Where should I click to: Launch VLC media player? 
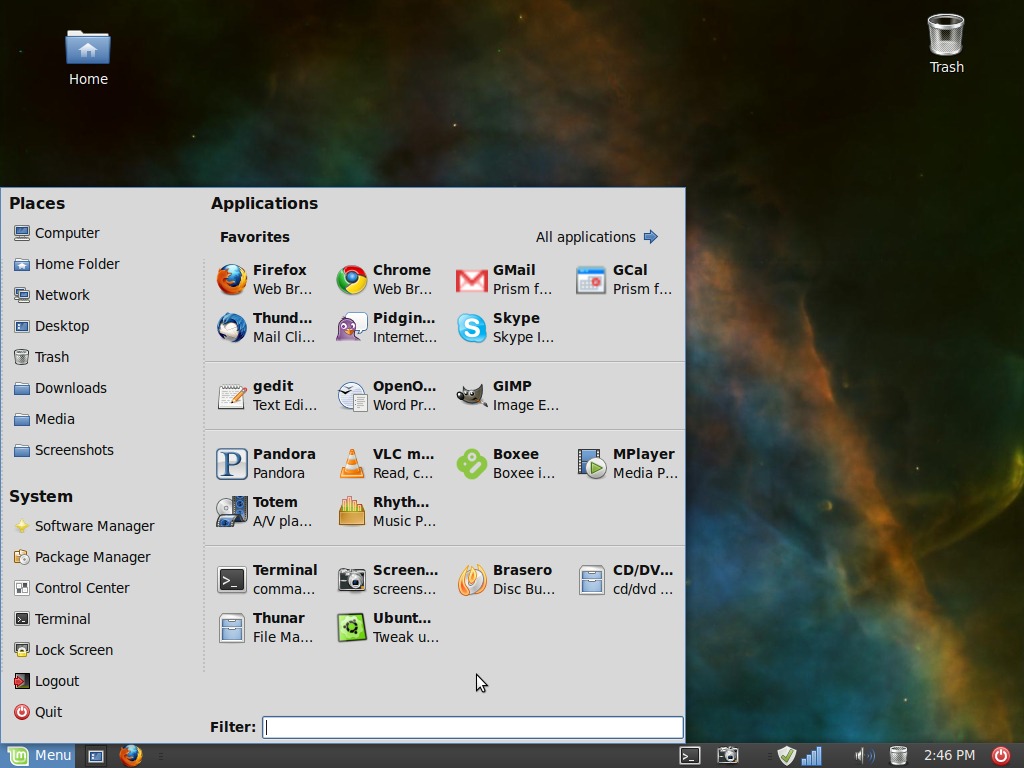click(x=385, y=464)
